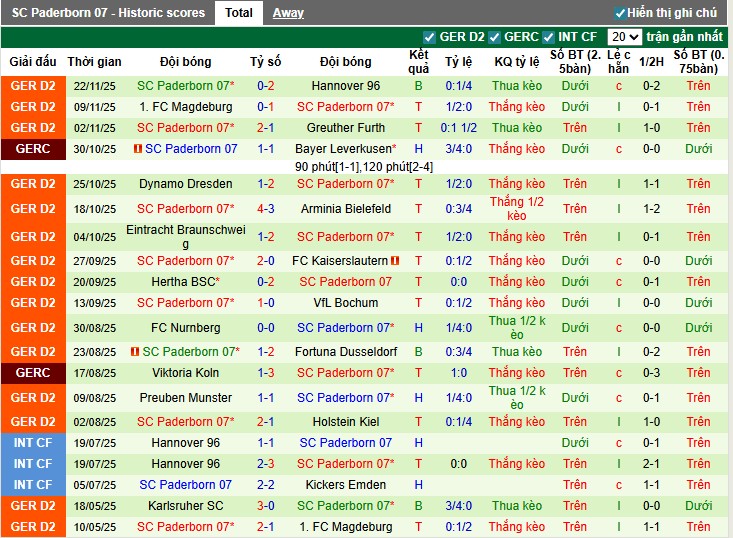Click the Giải đấu column header
Image resolution: width=733 pixels, height=538 pixels.
(33, 62)
